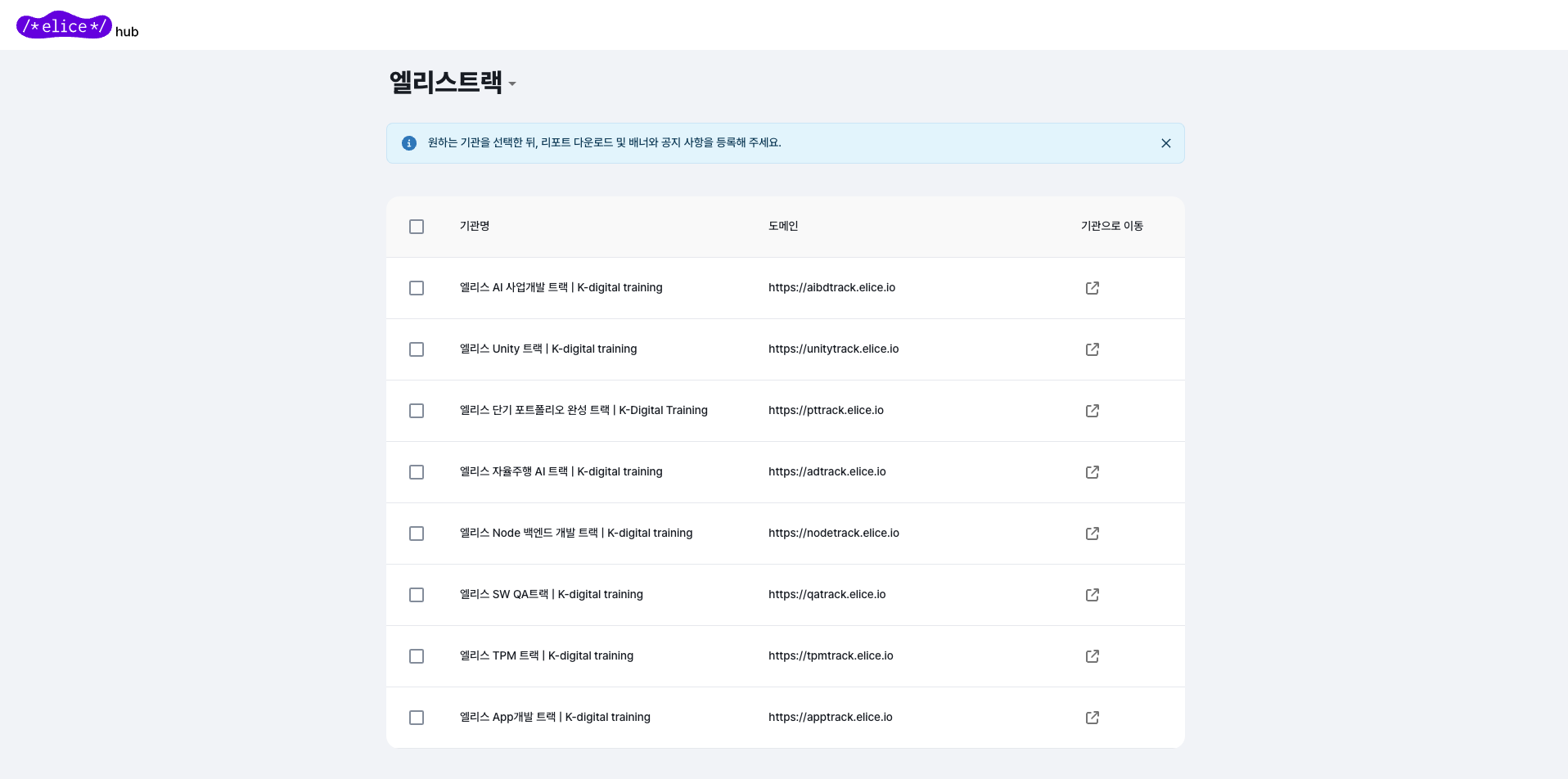Select 엘리스 TPM 트랙 name text
This screenshot has height=779, width=1568.
tap(547, 655)
